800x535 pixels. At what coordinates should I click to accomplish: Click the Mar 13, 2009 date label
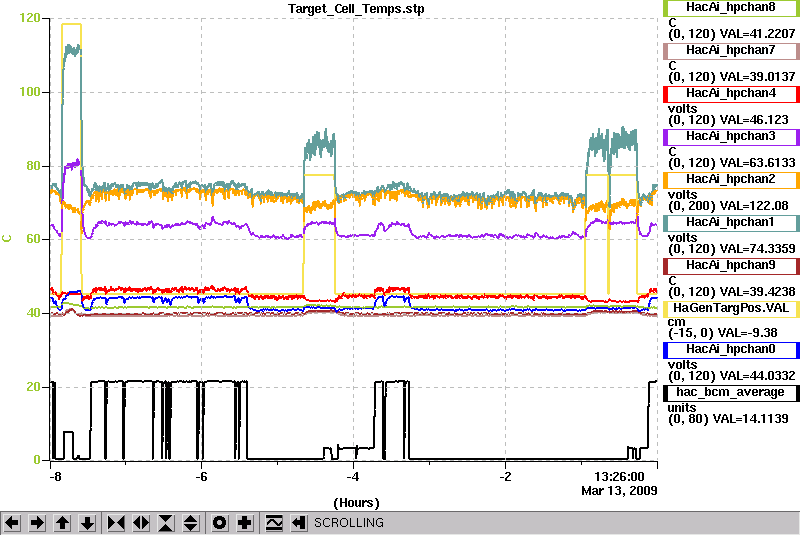point(619,491)
